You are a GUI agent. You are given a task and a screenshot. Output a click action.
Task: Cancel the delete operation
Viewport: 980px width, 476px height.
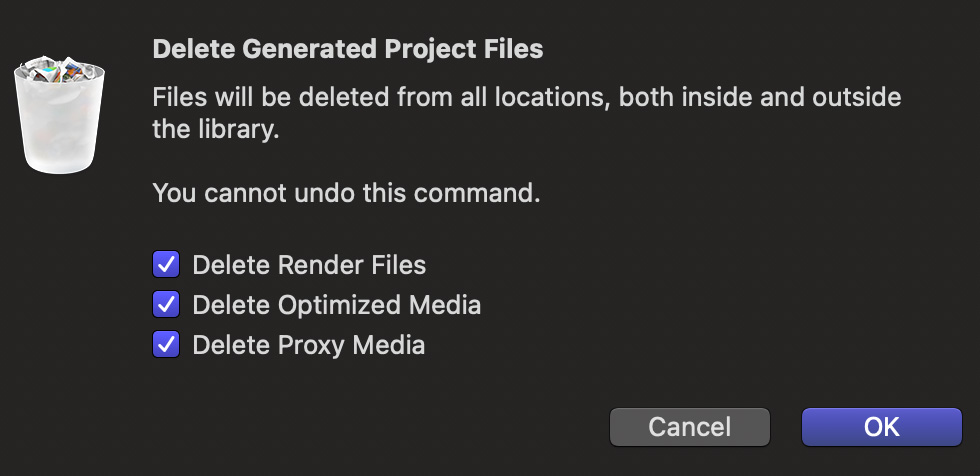click(689, 427)
